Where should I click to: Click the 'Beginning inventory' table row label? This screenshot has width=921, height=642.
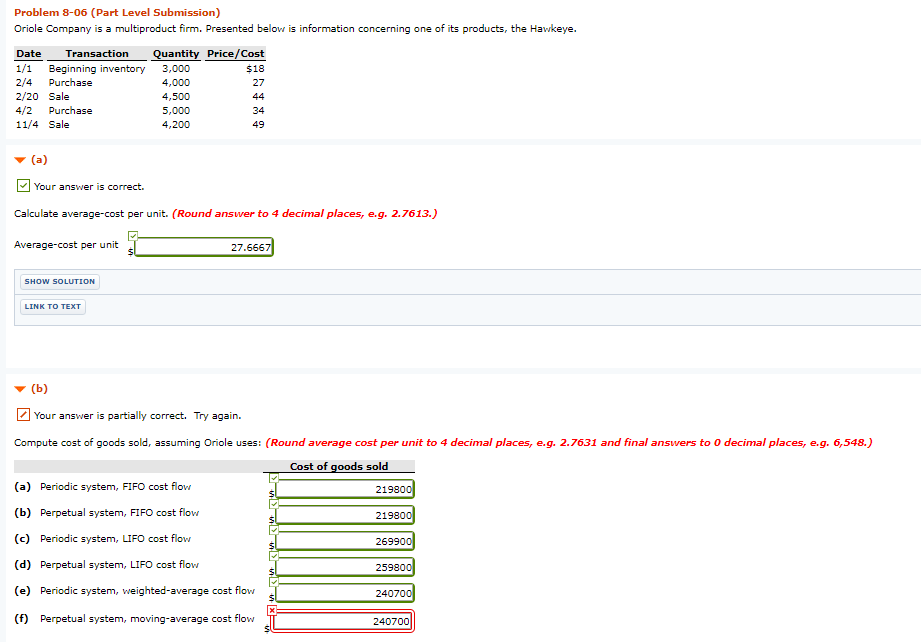pyautogui.click(x=96, y=69)
